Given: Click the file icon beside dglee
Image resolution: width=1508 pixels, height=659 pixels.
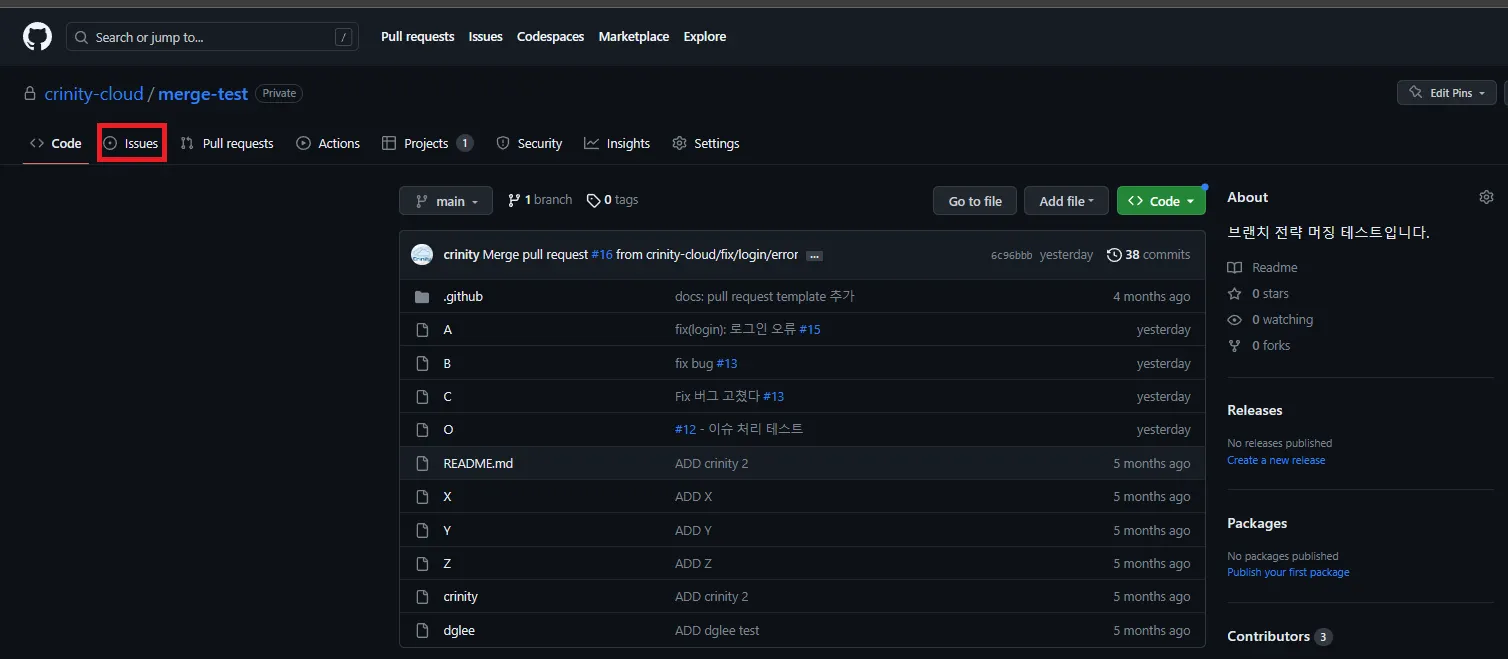Looking at the screenshot, I should click(x=422, y=631).
